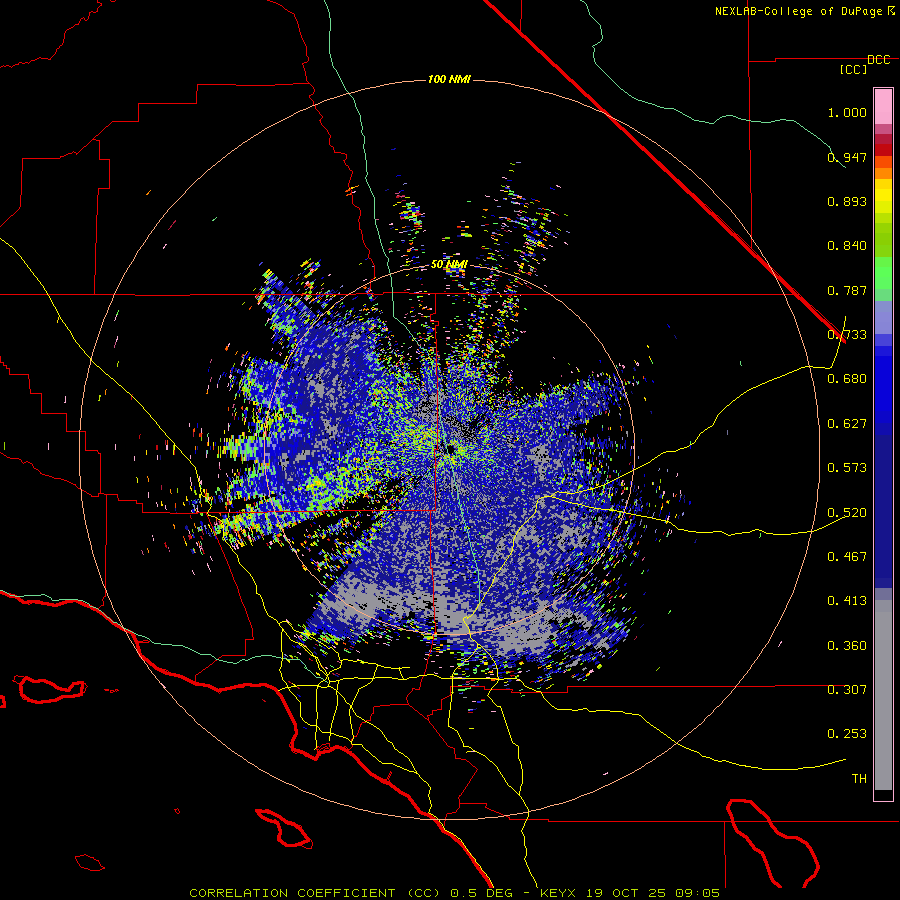Screen dimensions: 900x900
Task: Select the 0.733 scale value
Action: [847, 335]
